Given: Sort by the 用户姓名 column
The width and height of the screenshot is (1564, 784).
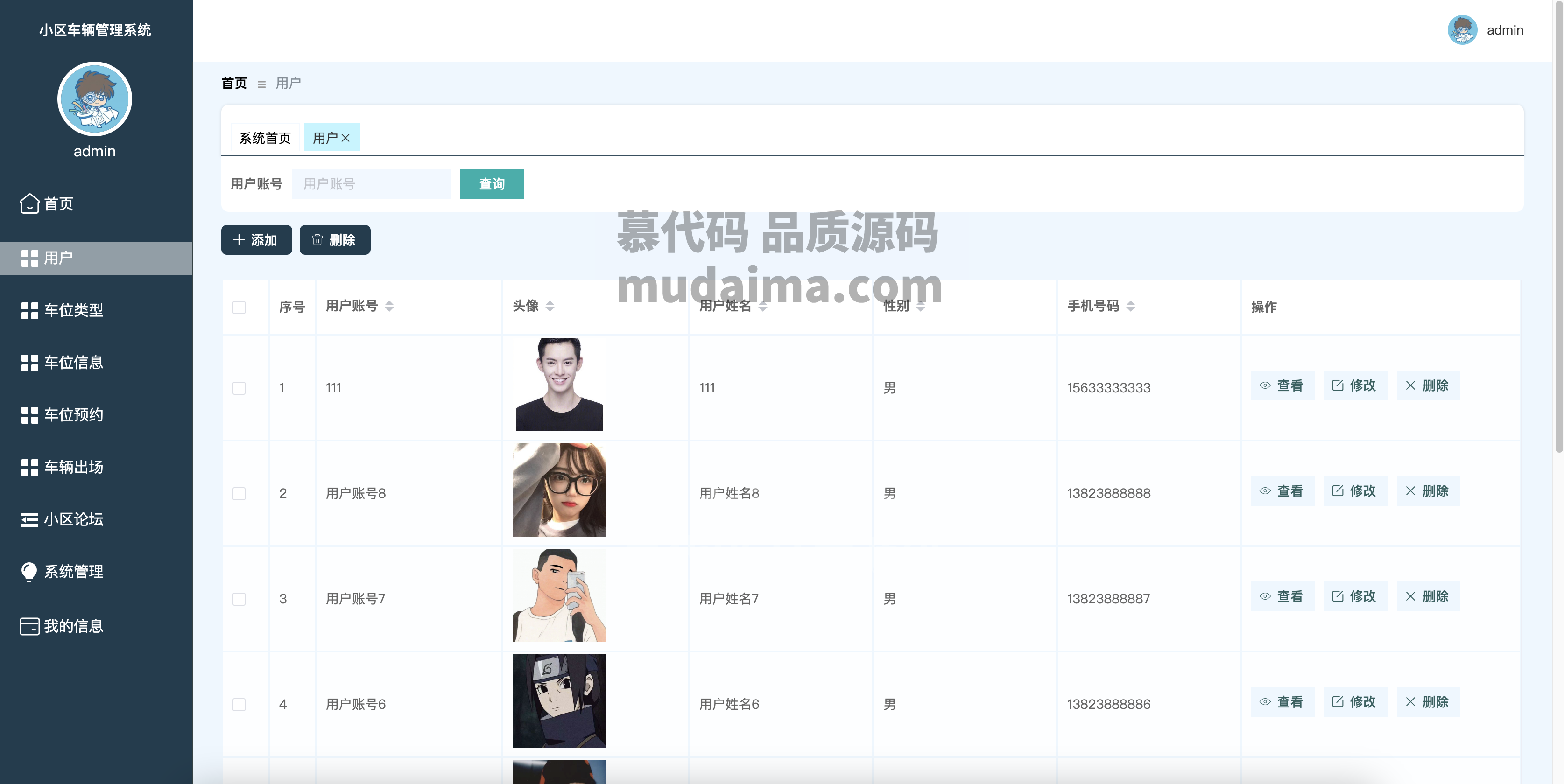Looking at the screenshot, I should (x=762, y=307).
